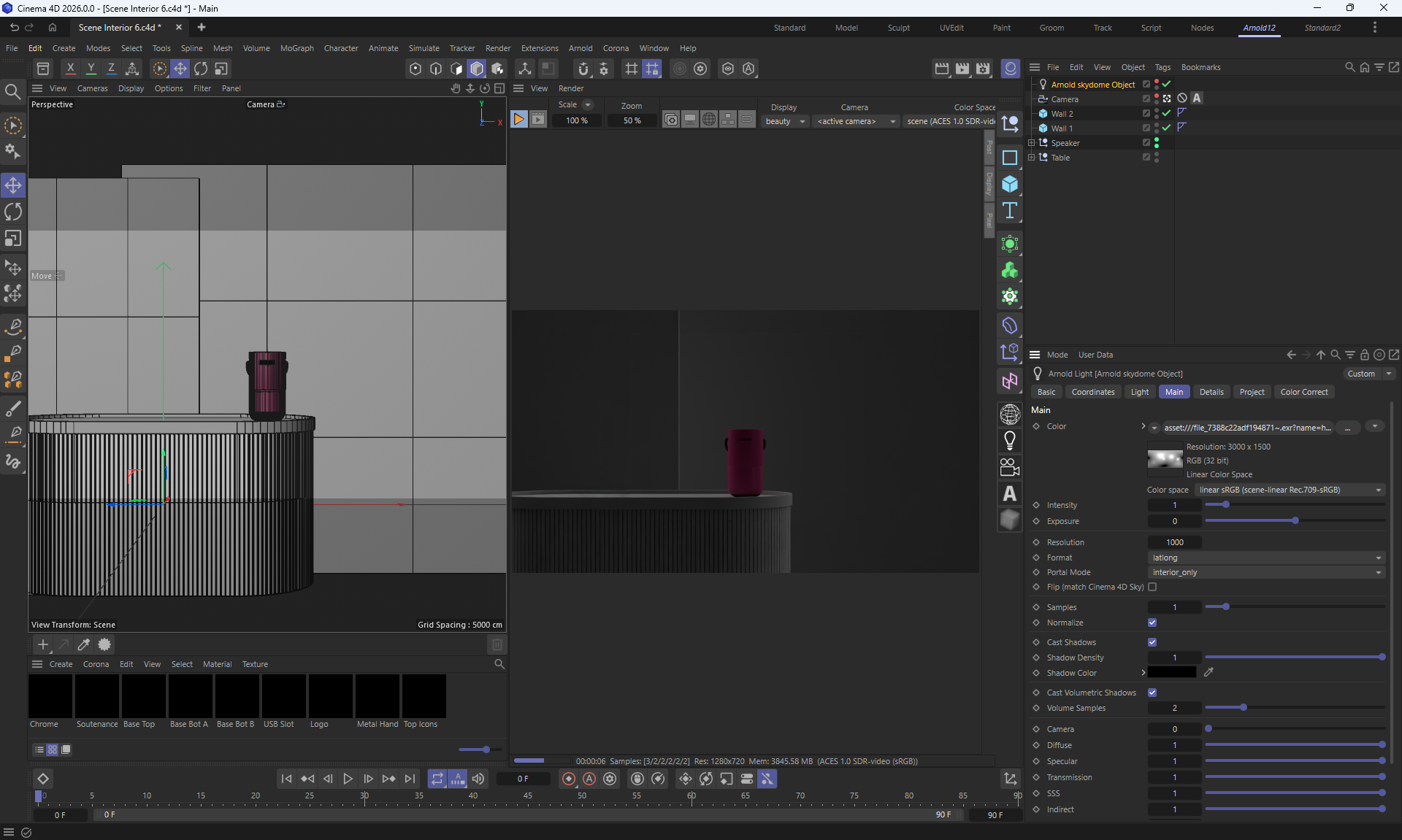Screen dimensions: 1402x840
Task: Open the Portal Mode dropdown
Action: 1266,572
